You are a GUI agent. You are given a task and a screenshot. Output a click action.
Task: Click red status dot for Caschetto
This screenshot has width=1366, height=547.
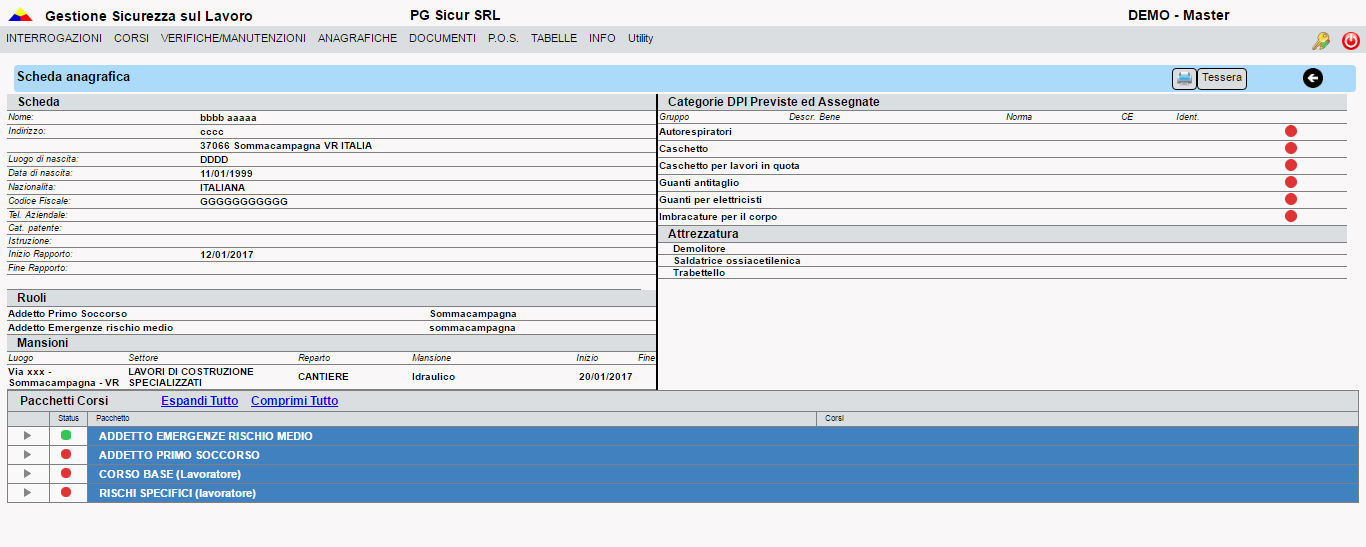coord(1291,148)
